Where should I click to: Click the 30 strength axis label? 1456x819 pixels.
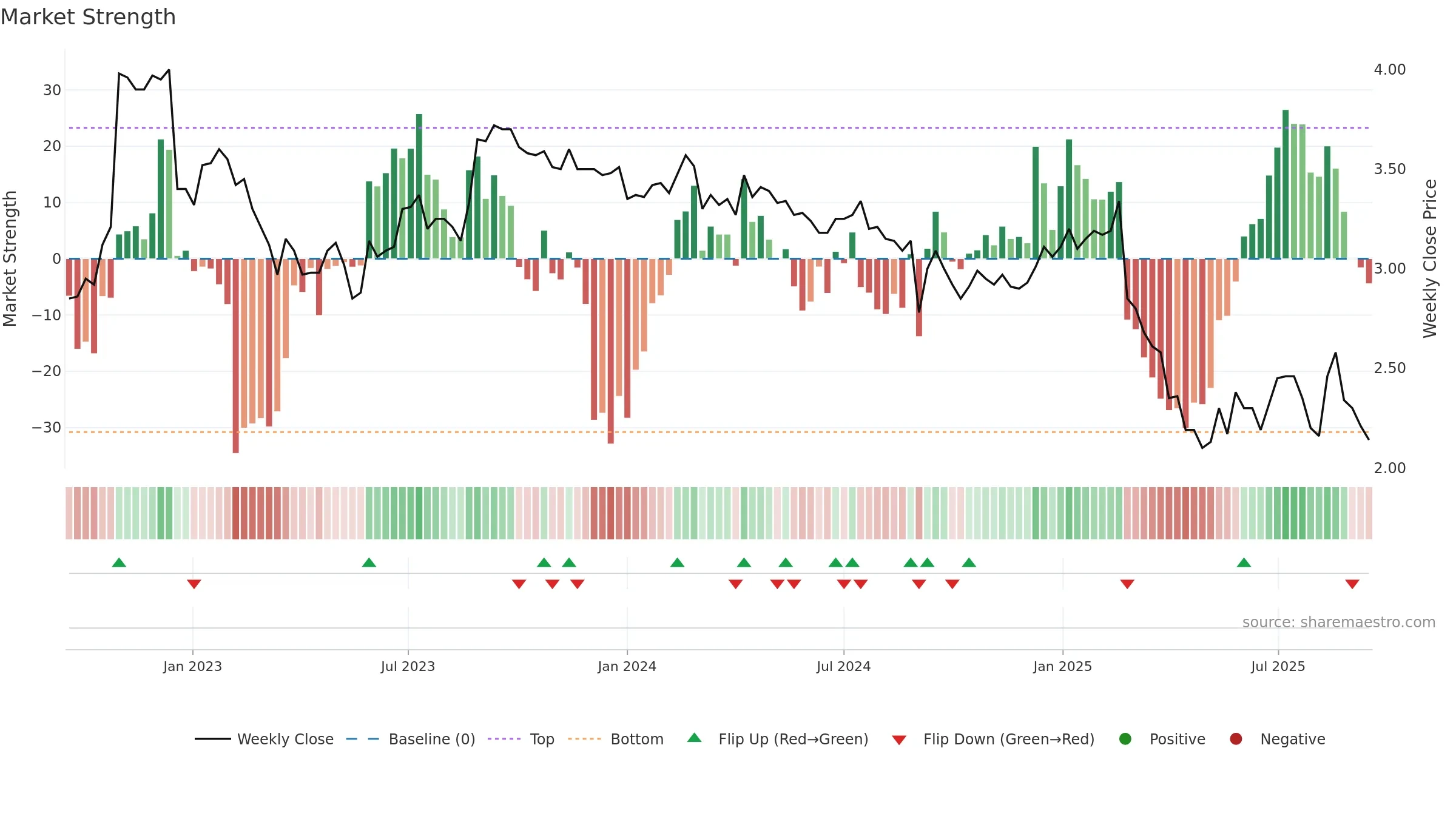pyautogui.click(x=52, y=90)
